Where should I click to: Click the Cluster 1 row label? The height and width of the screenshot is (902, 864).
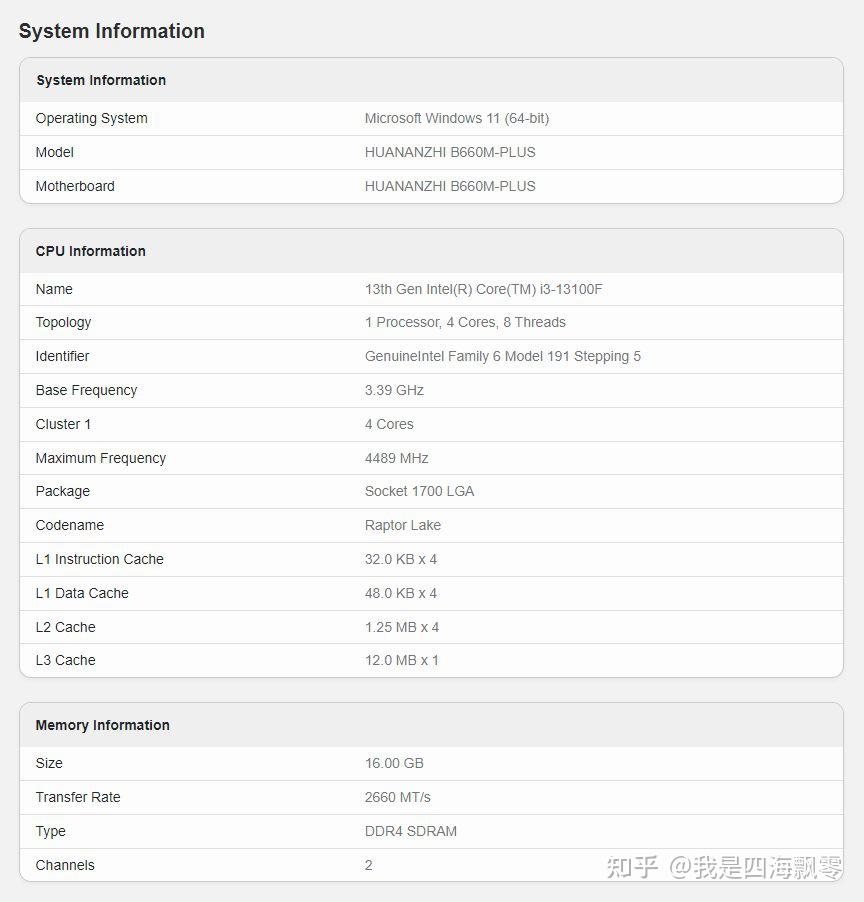pyautogui.click(x=63, y=424)
